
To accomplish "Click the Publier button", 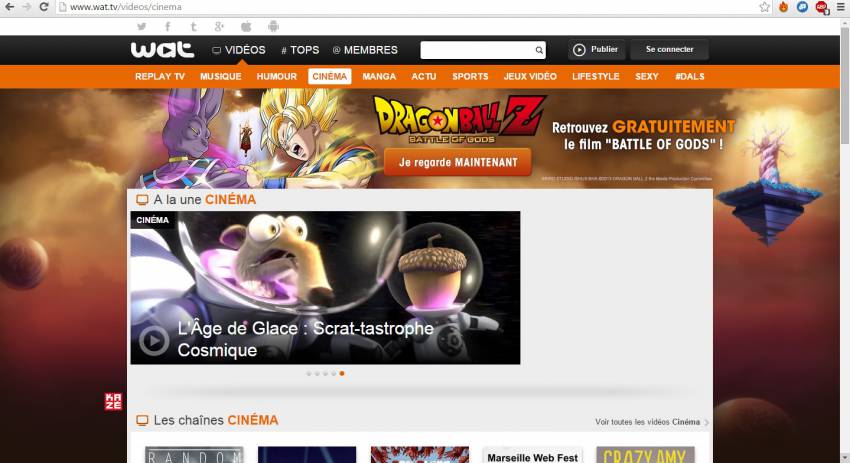I will click(596, 49).
